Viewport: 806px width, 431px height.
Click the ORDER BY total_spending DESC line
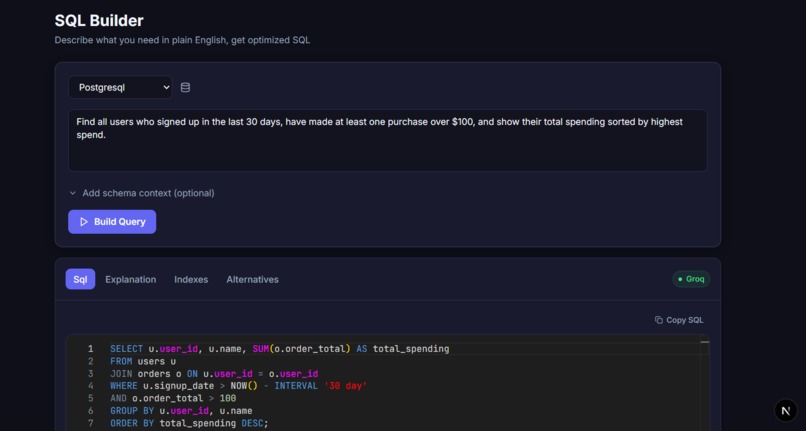pos(189,423)
